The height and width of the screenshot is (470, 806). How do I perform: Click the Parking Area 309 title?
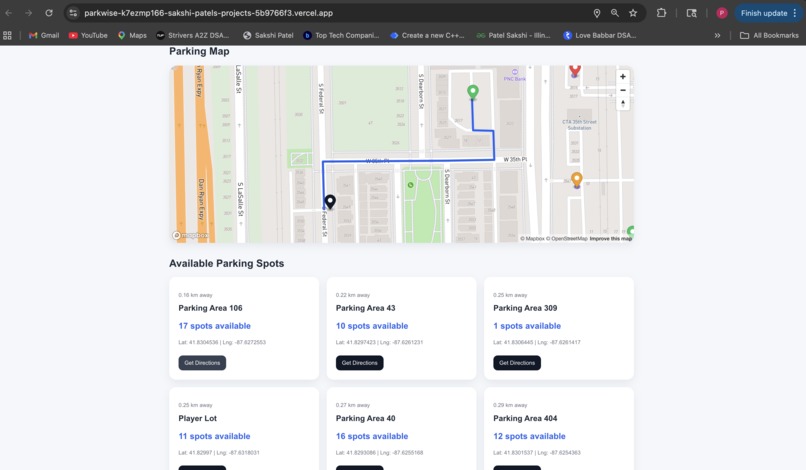point(525,308)
